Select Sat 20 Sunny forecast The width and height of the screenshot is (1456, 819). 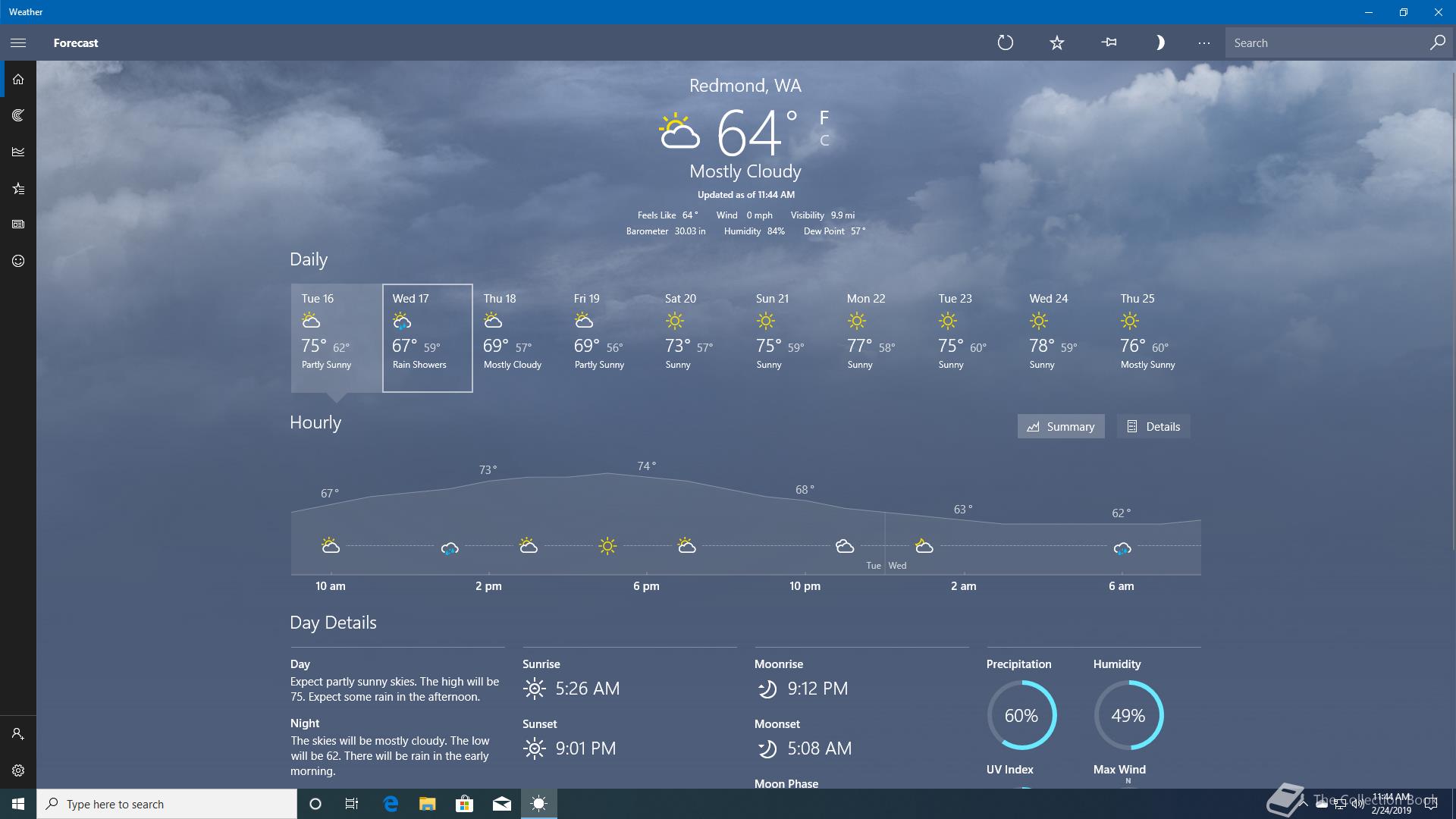(x=701, y=338)
